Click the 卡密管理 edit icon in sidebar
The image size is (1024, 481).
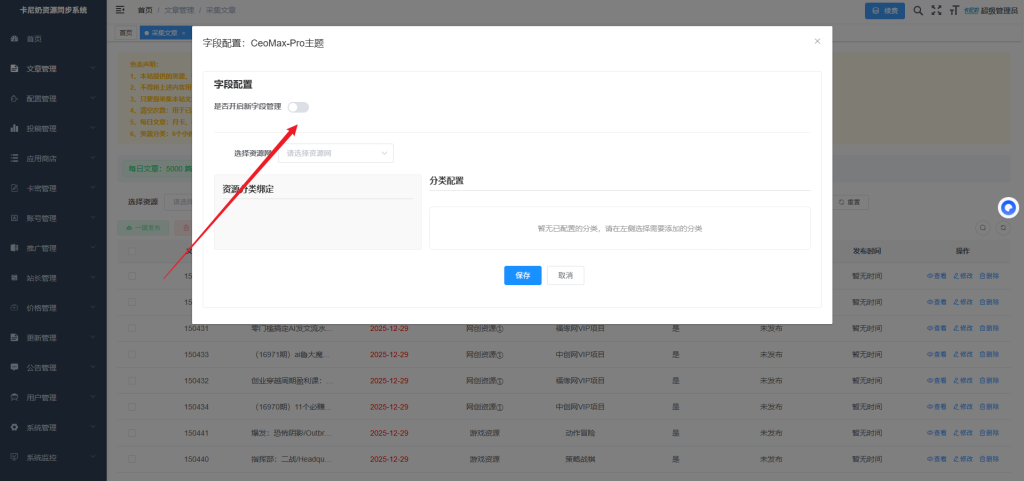pyautogui.click(x=14, y=189)
